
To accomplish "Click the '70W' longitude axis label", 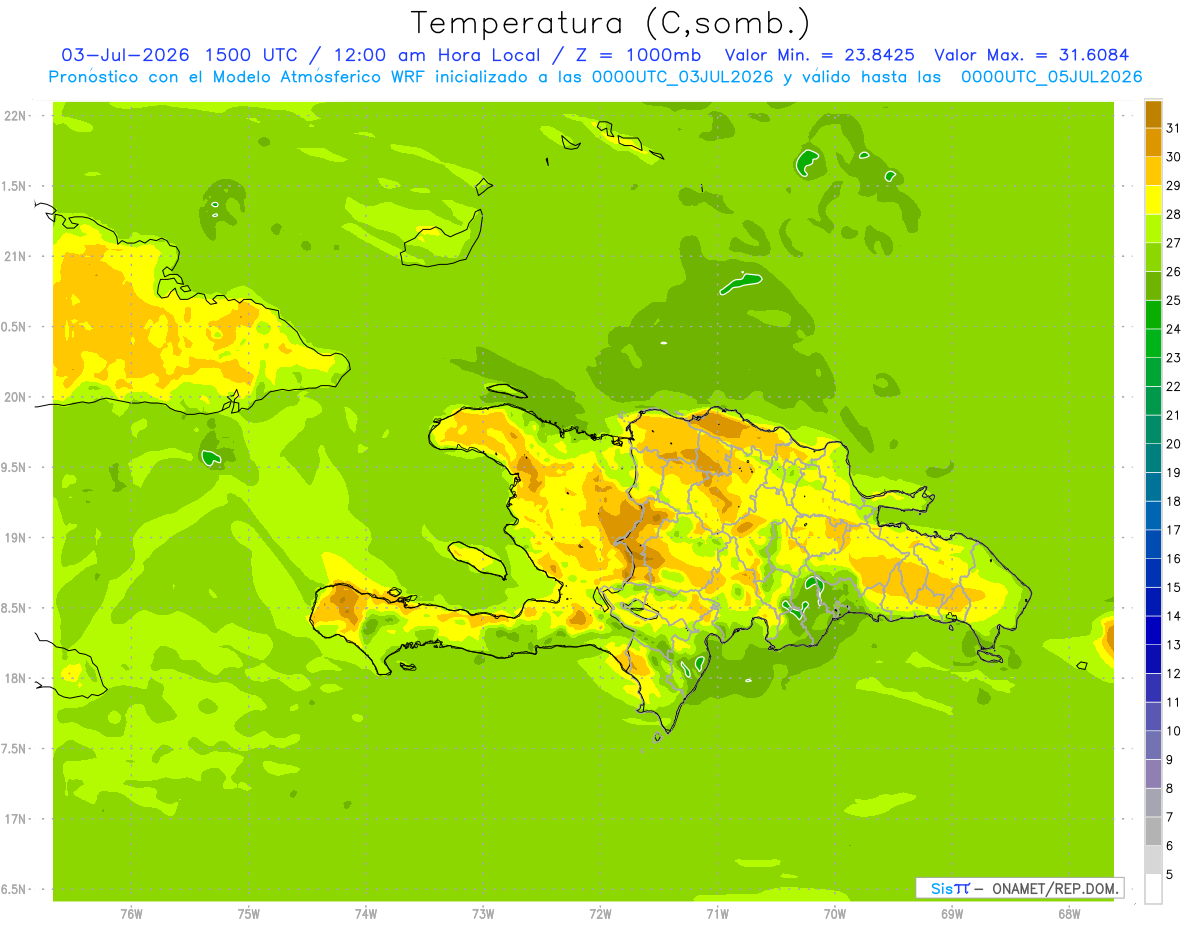I will pos(835,914).
